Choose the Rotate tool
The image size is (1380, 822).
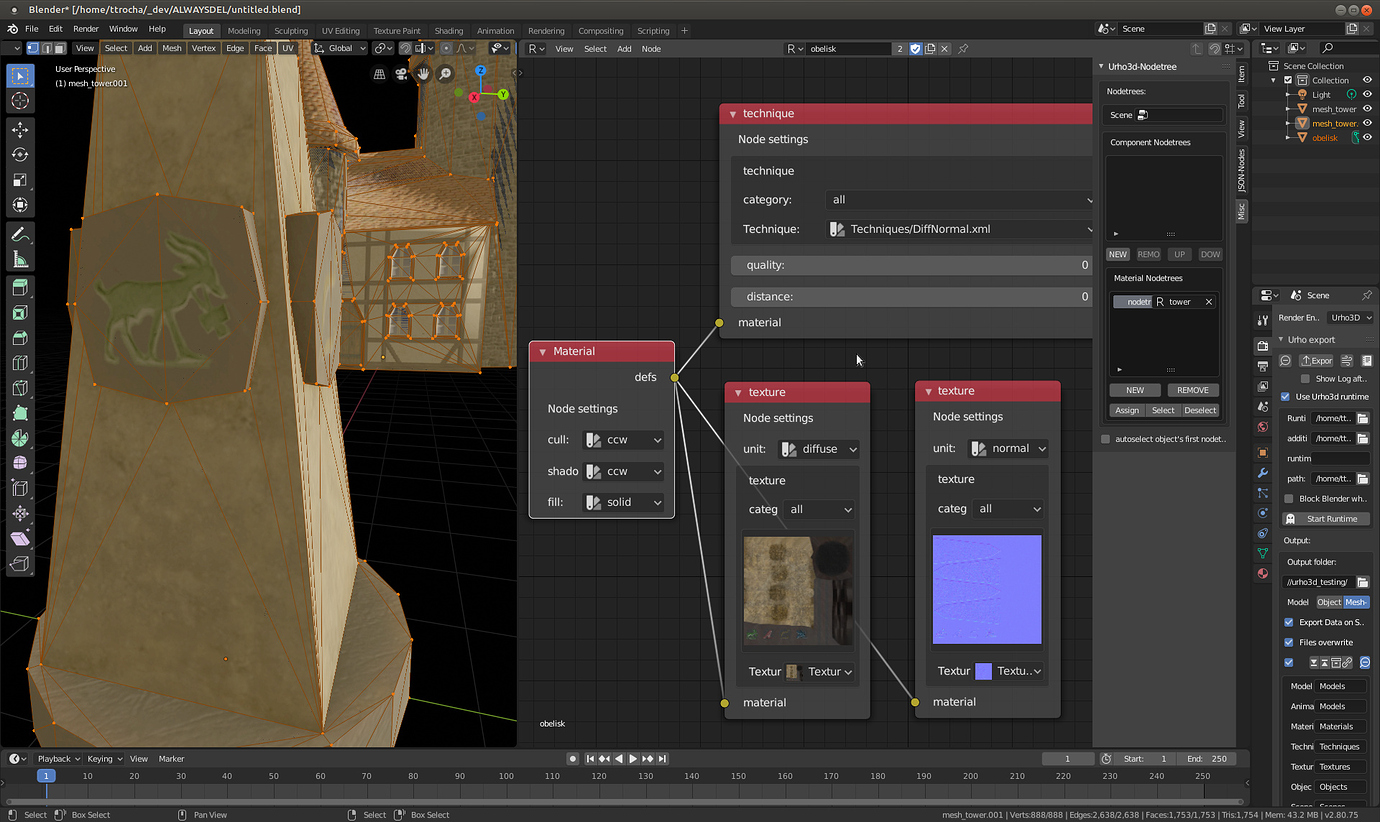[20, 155]
